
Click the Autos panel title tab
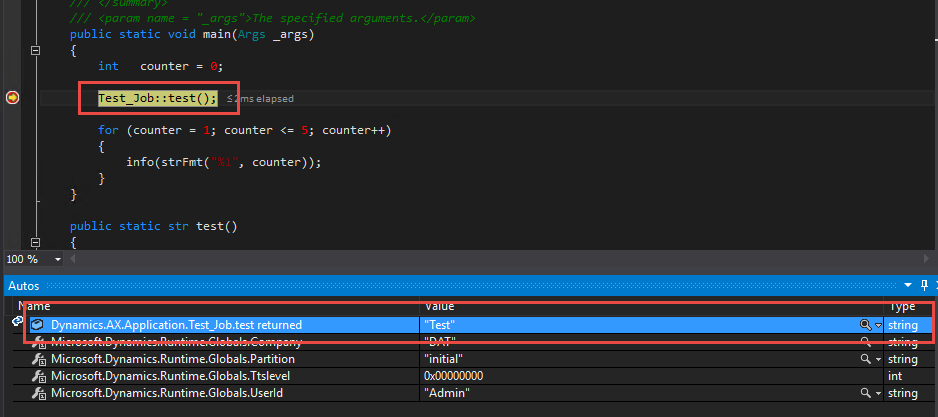click(x=24, y=286)
